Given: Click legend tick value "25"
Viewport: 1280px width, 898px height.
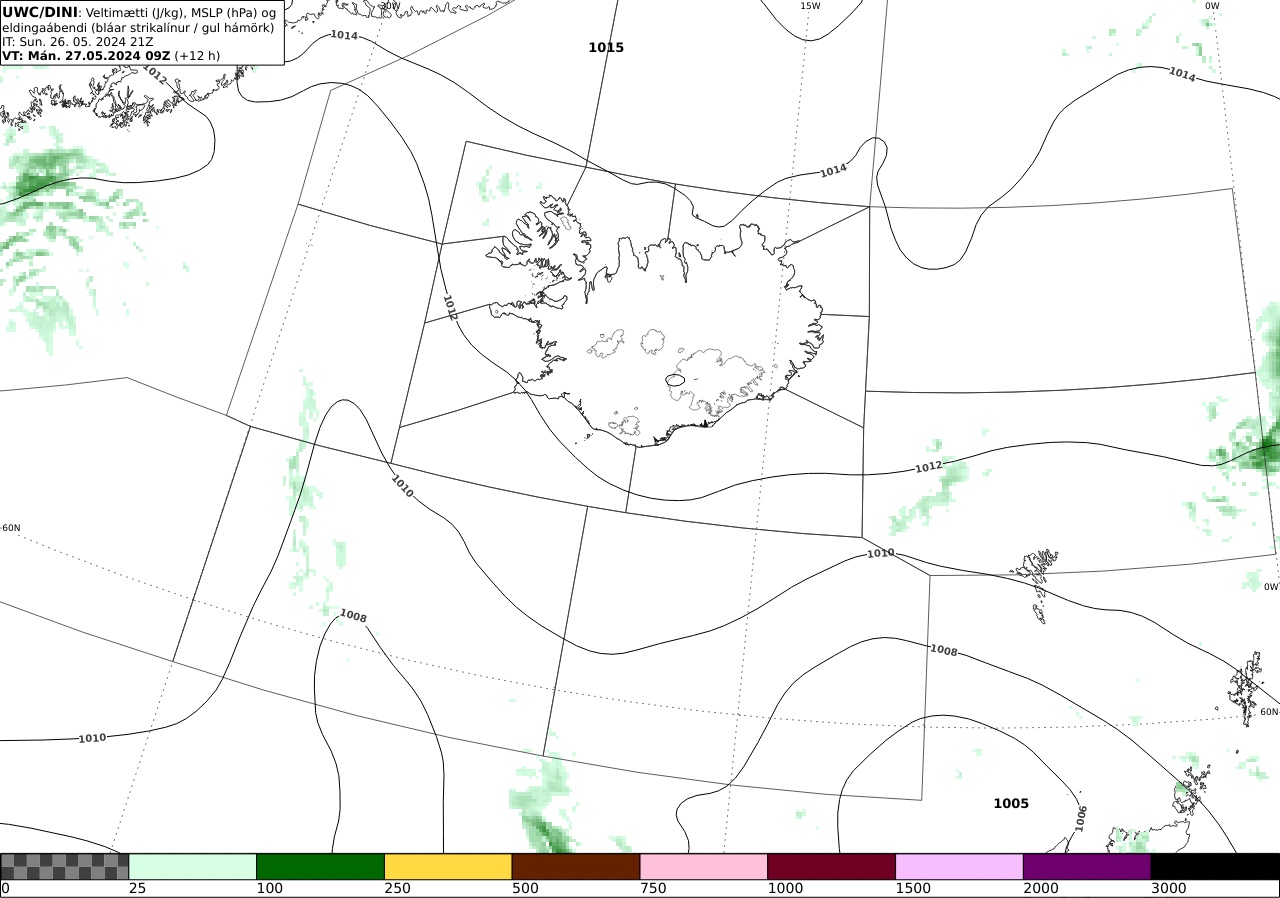Looking at the screenshot, I should 138,888.
